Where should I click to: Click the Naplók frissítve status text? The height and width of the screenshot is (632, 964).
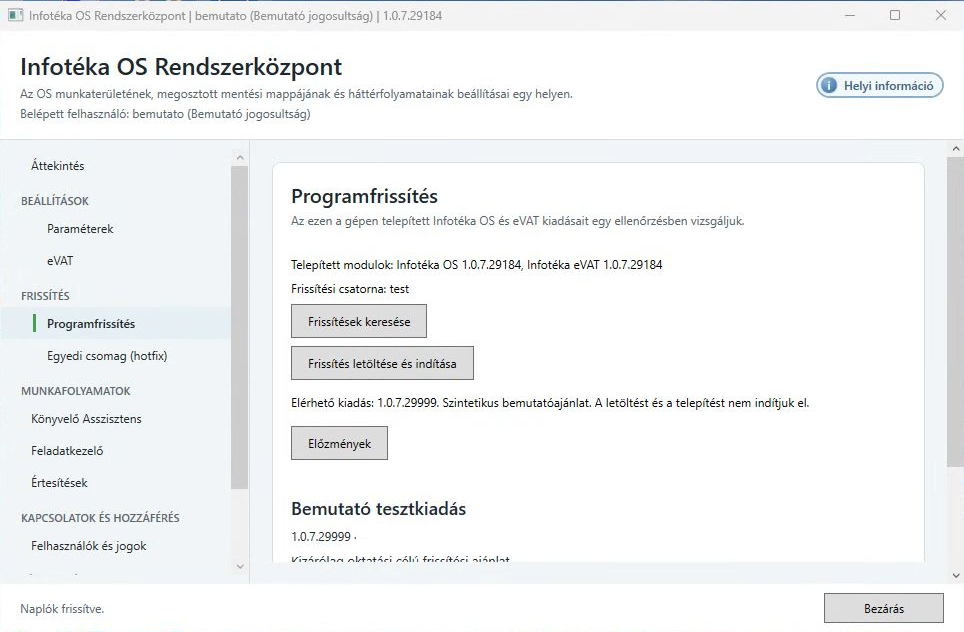[x=62, y=609]
